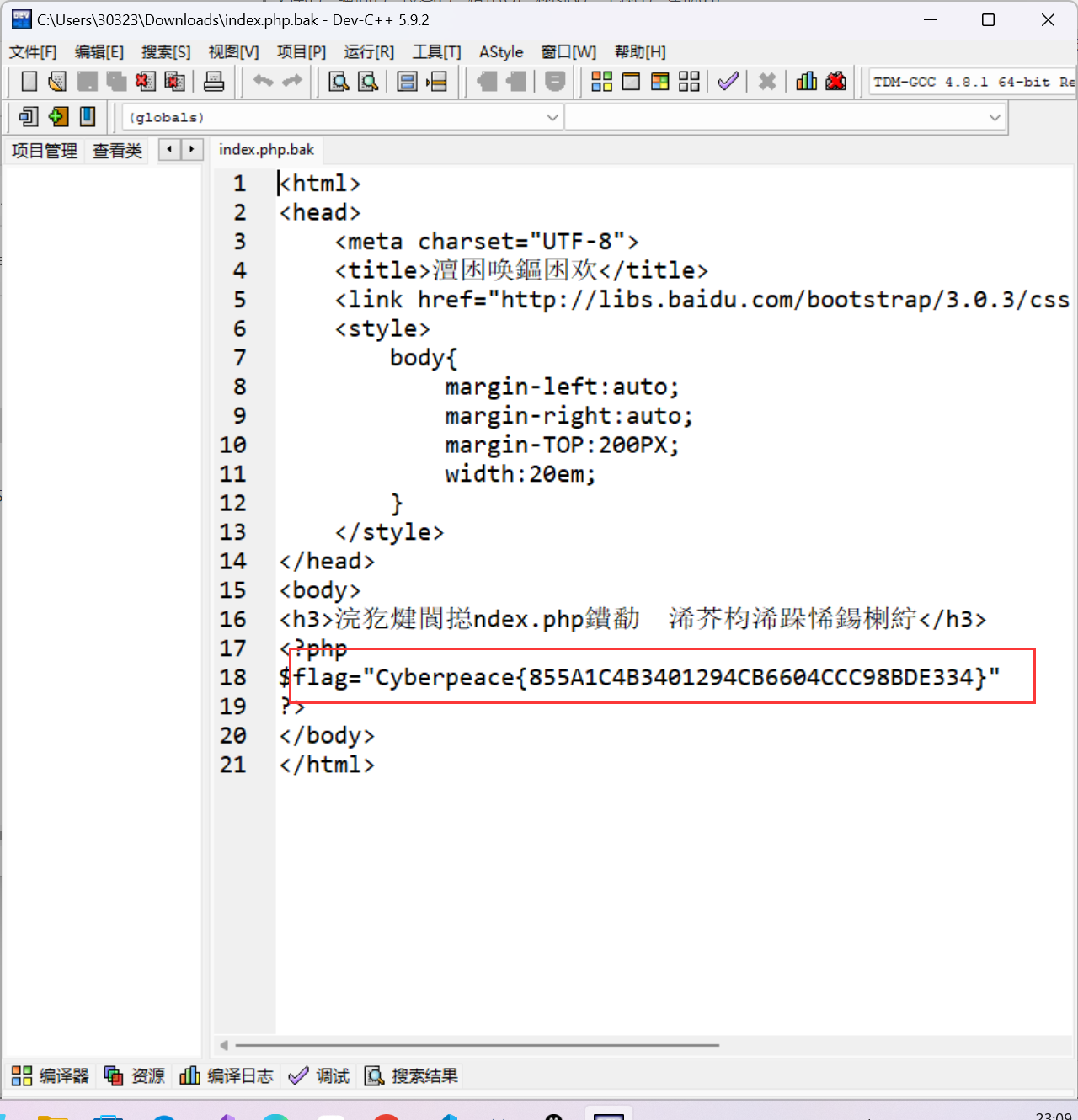Click the Syntax check checkmark icon
The height and width of the screenshot is (1120, 1078).
tap(728, 82)
